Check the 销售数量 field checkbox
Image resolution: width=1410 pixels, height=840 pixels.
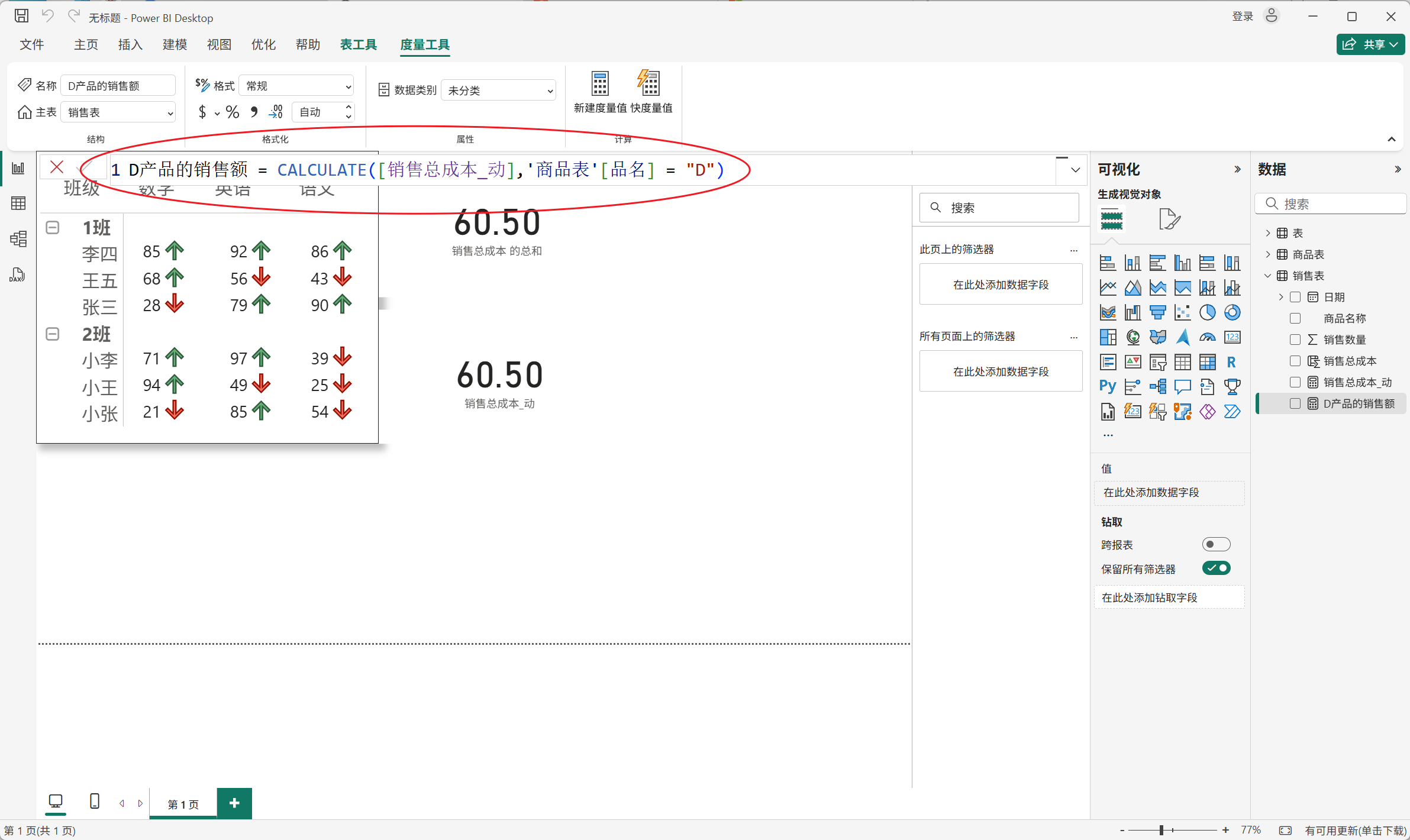[x=1295, y=340]
